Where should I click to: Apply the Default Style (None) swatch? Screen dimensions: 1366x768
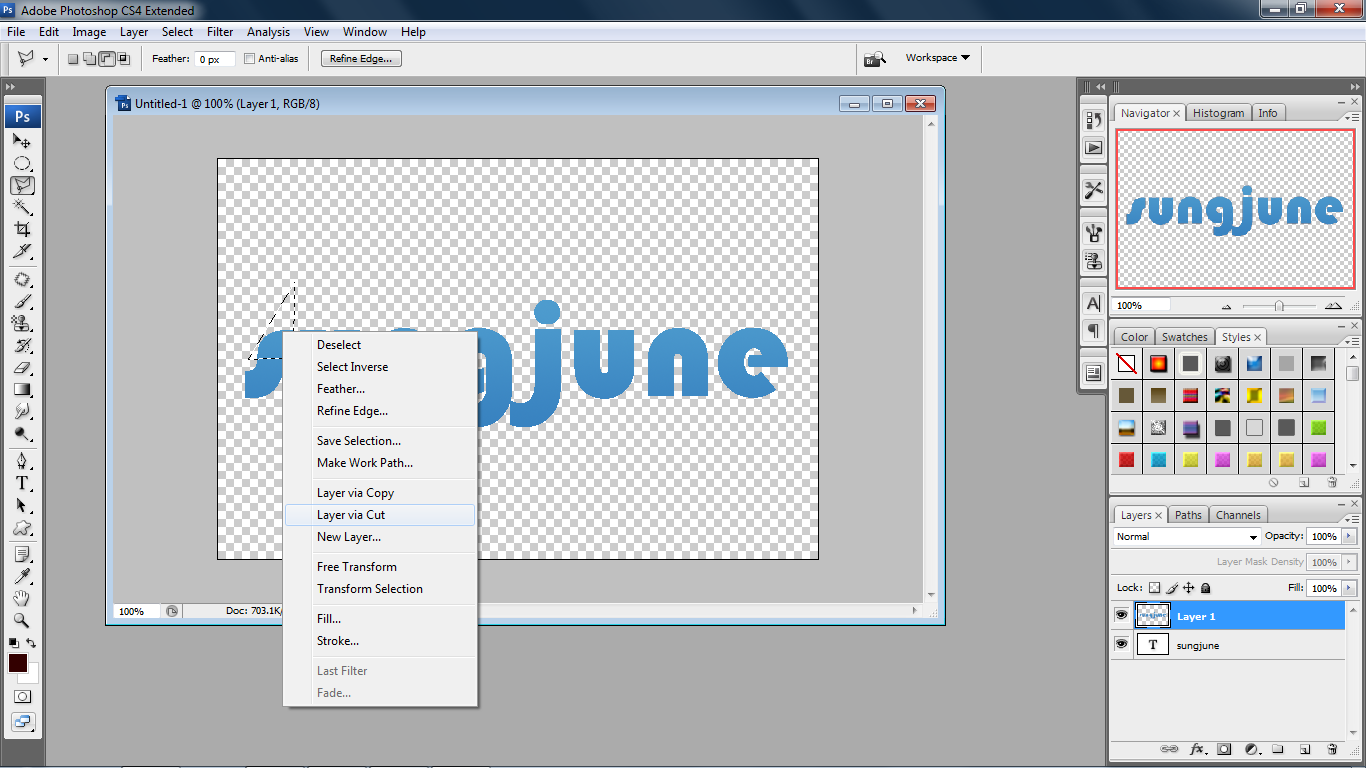point(1126,364)
